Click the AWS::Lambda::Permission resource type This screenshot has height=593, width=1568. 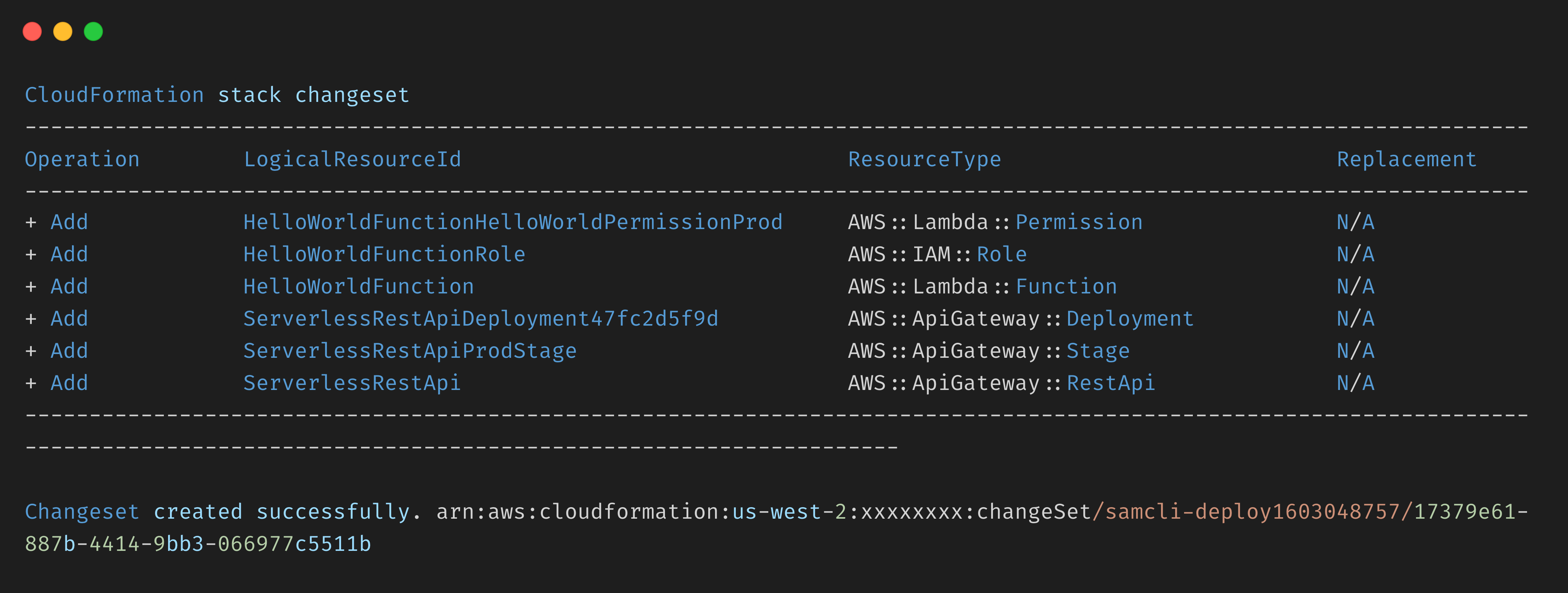(995, 222)
